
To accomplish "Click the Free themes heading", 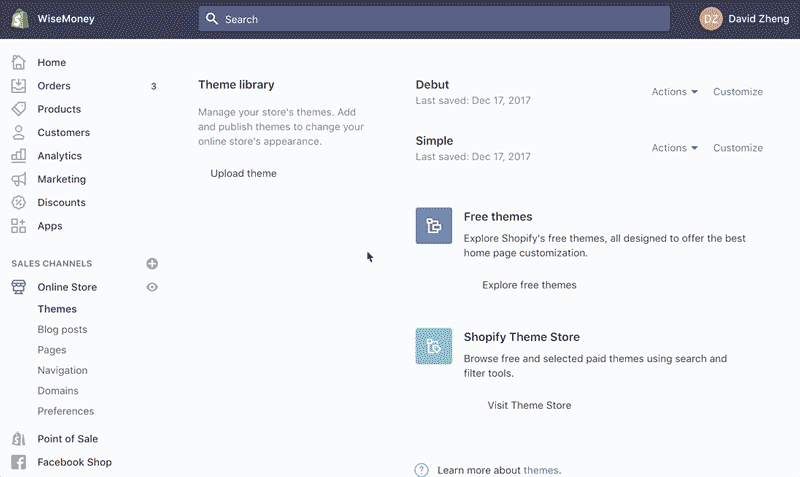I will [x=498, y=217].
